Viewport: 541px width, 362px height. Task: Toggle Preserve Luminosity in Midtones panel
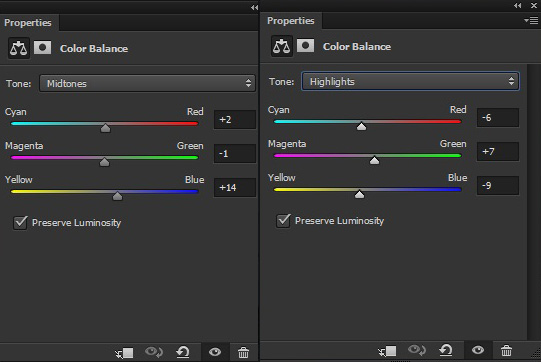[x=20, y=223]
